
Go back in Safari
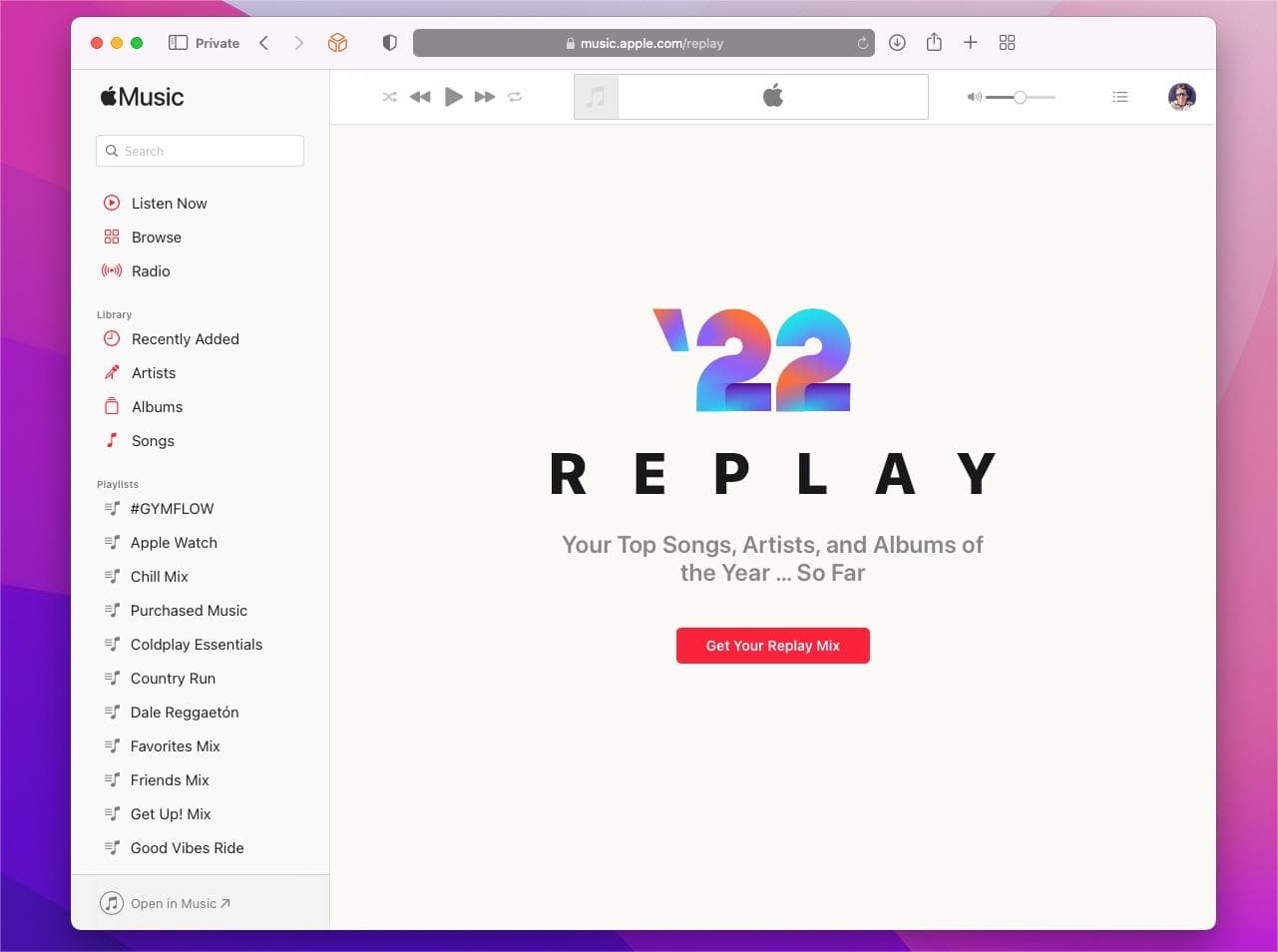tap(264, 43)
